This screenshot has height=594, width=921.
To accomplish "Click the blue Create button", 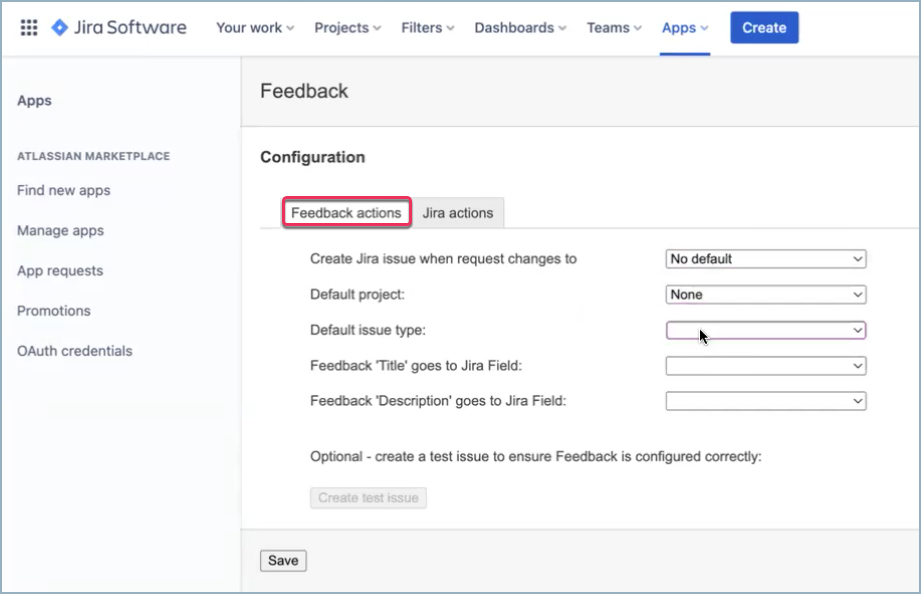I will [x=764, y=28].
